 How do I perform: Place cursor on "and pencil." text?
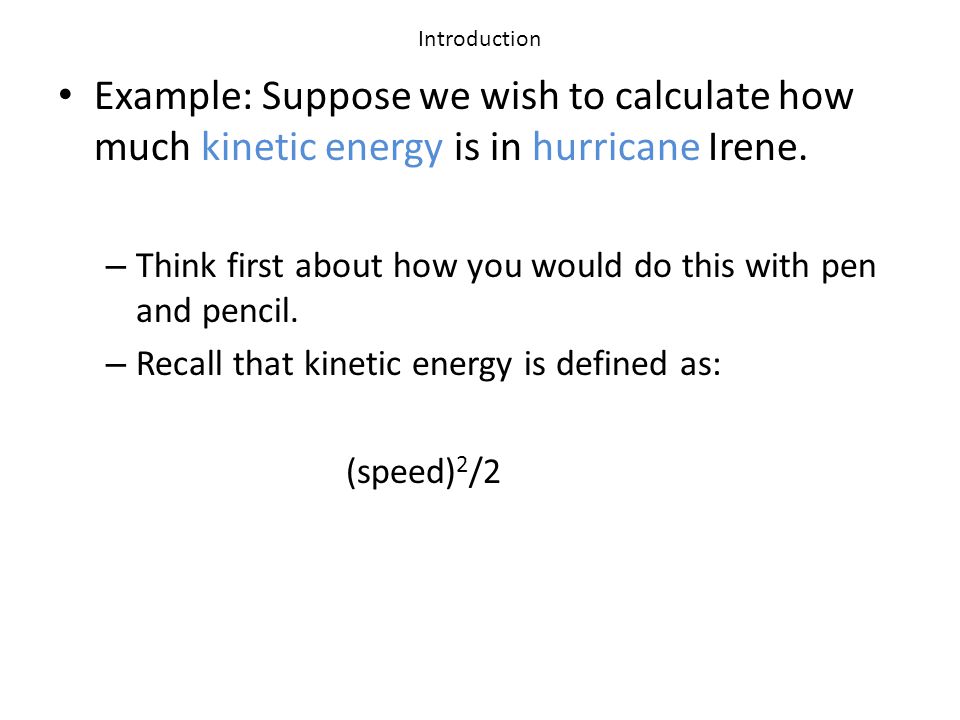[217, 311]
